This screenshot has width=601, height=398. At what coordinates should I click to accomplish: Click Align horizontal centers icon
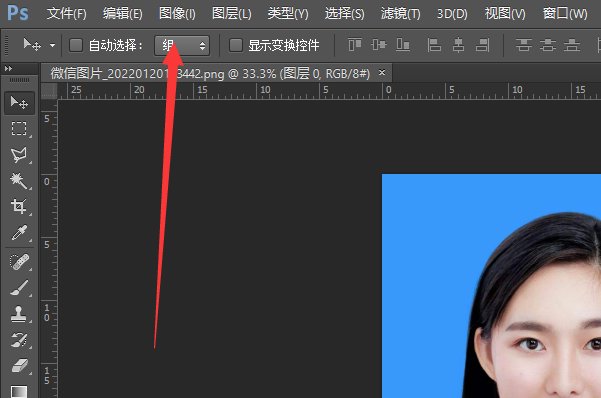[x=458, y=45]
